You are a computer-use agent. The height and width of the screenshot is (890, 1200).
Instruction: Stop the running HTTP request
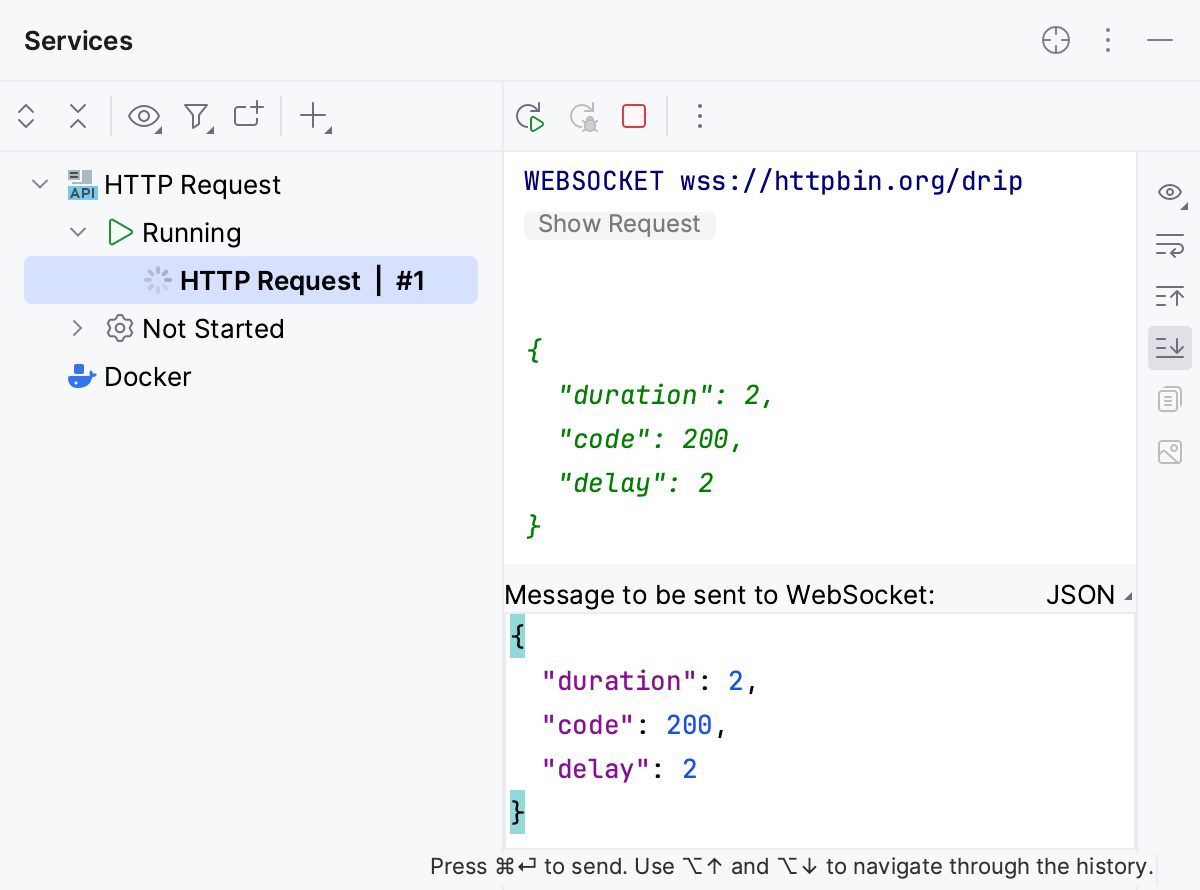click(633, 116)
